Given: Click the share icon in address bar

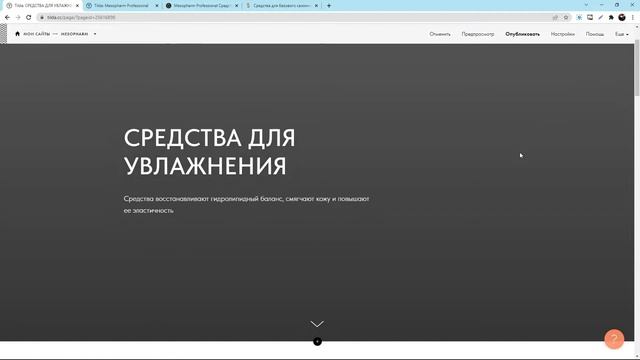Looking at the screenshot, I should (555, 18).
